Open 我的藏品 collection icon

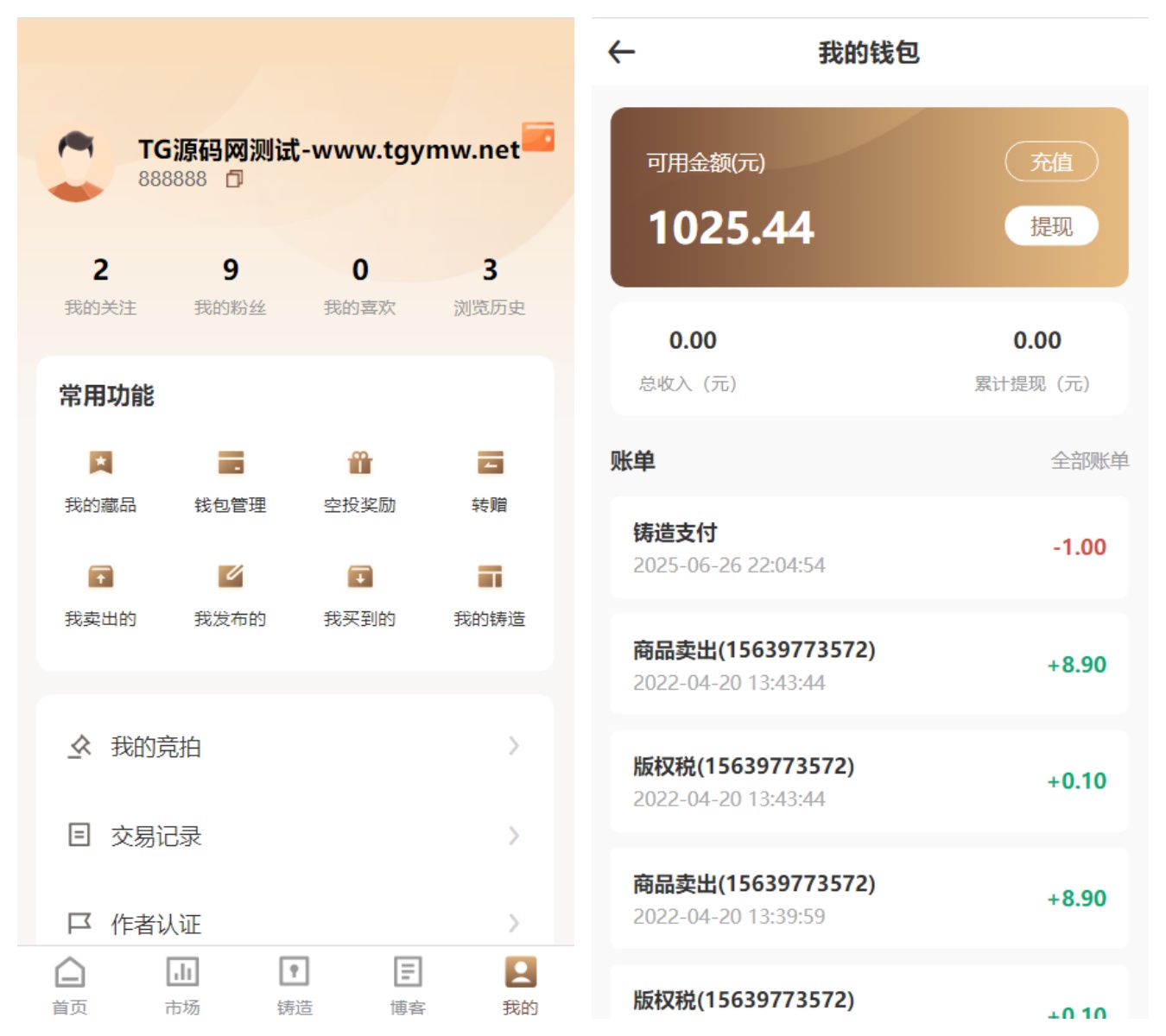click(100, 464)
